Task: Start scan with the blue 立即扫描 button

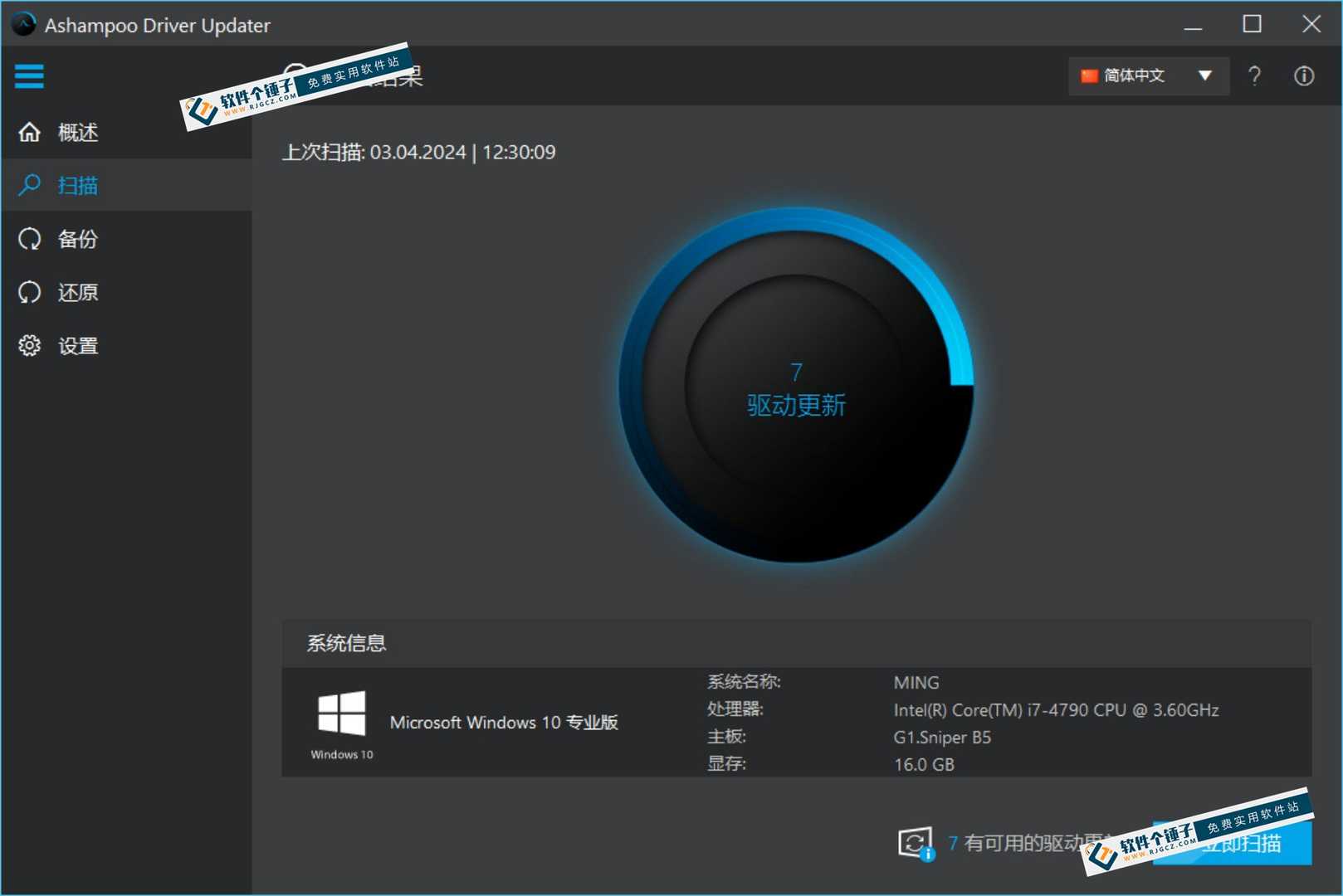Action: tap(1233, 843)
